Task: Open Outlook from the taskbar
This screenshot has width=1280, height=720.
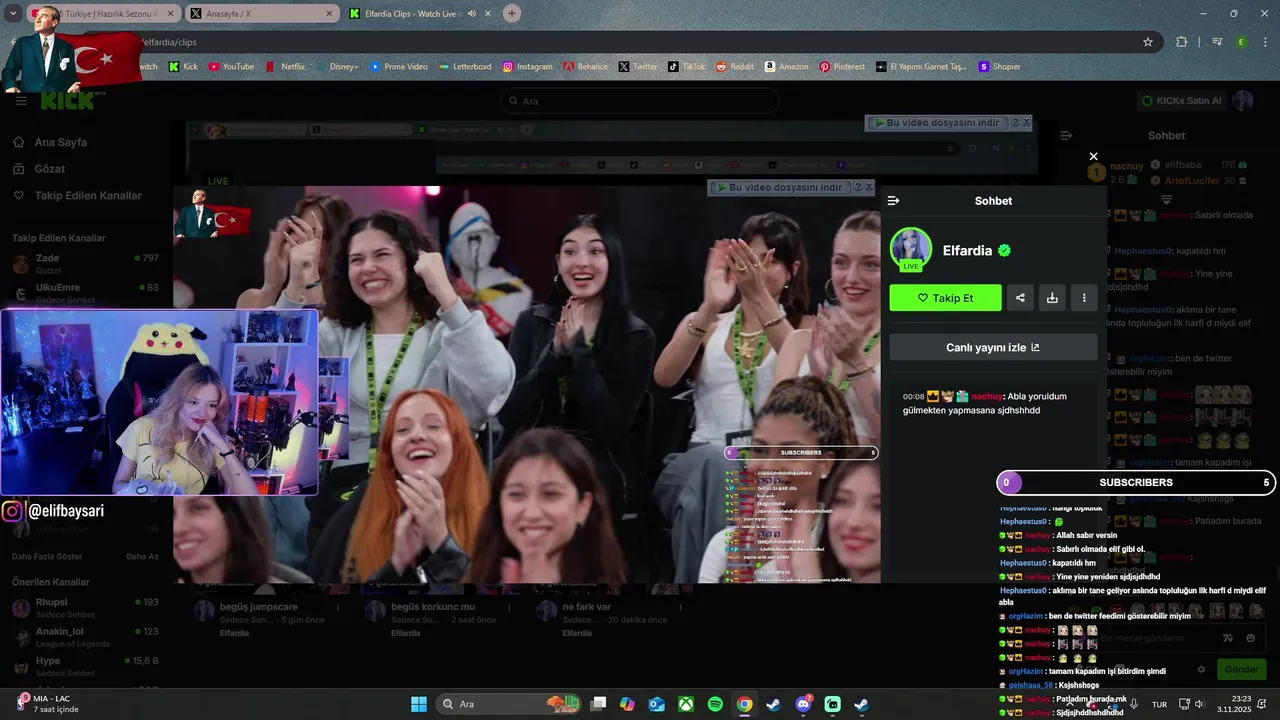Action: [x=656, y=704]
